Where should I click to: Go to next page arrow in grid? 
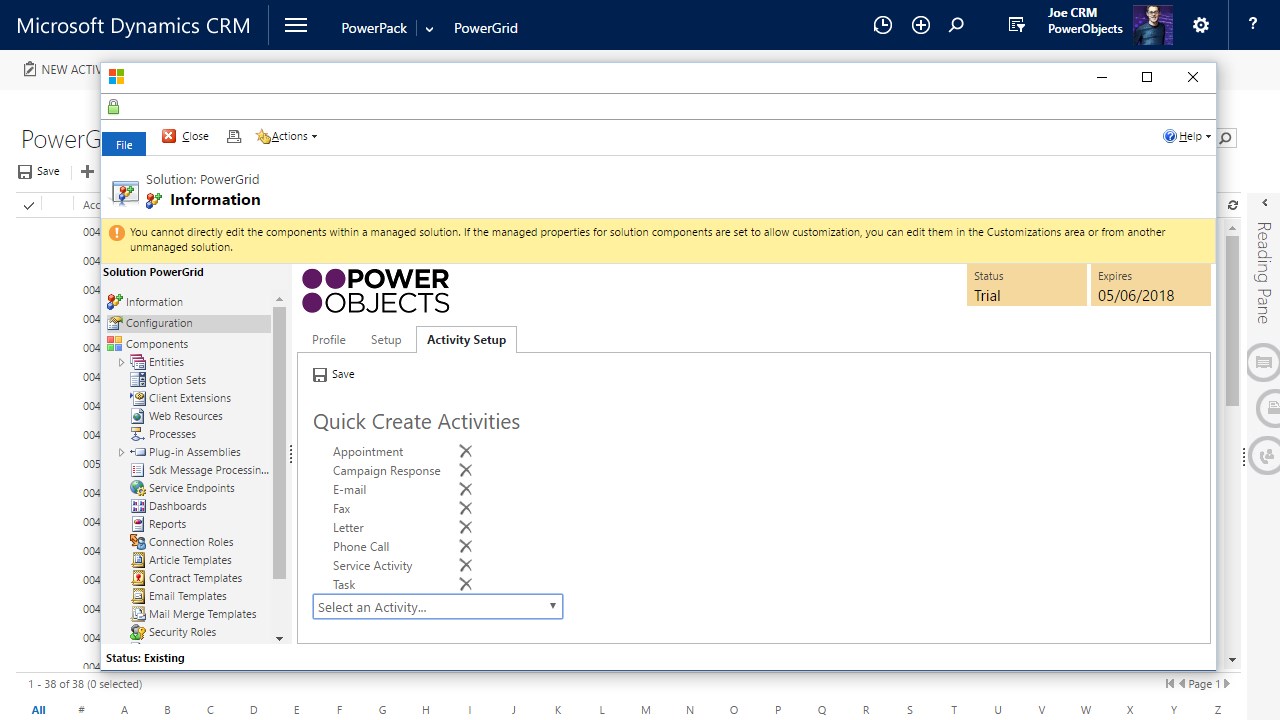pos(1228,684)
